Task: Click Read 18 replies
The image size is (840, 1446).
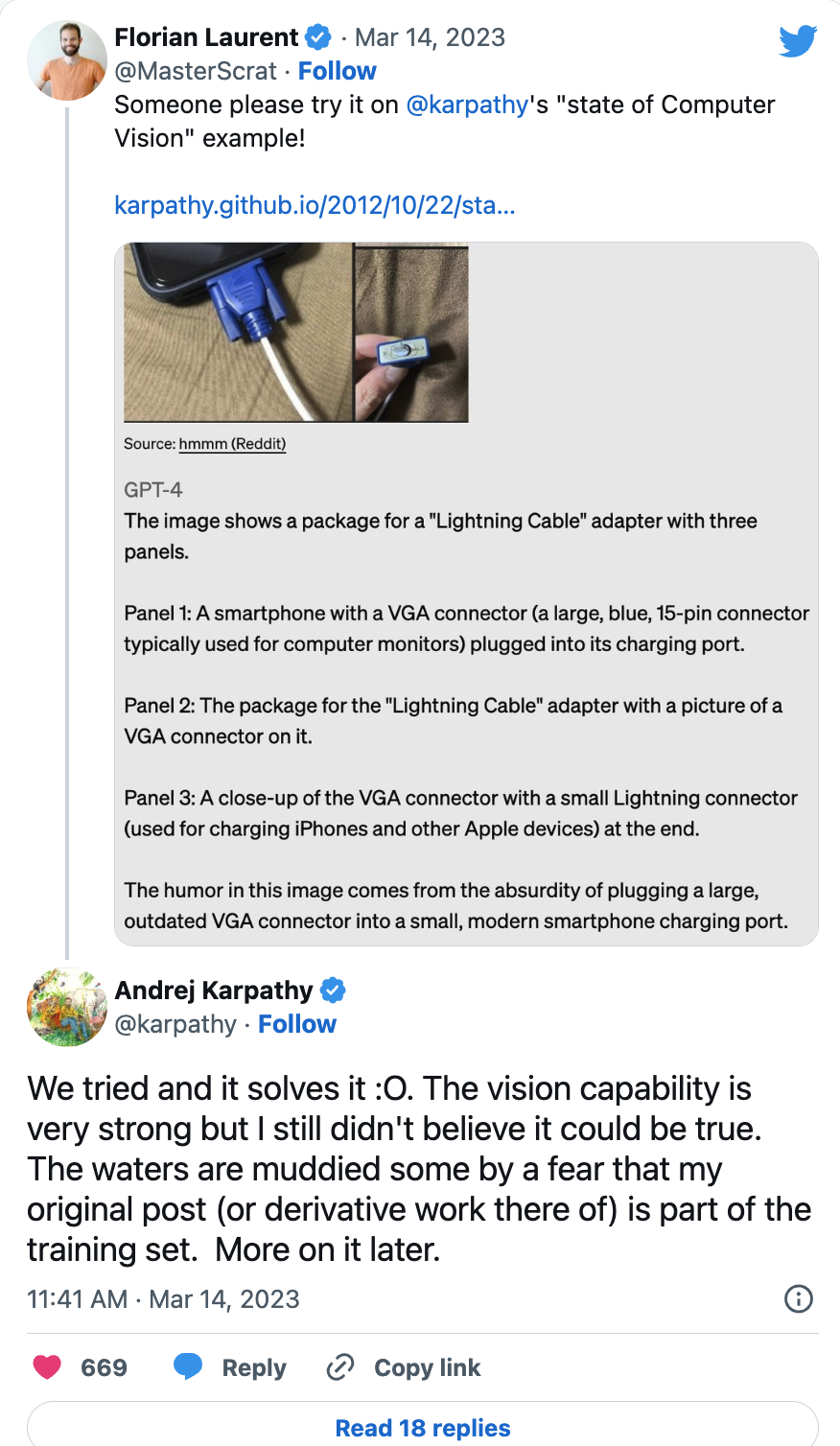Action: 423,1428
